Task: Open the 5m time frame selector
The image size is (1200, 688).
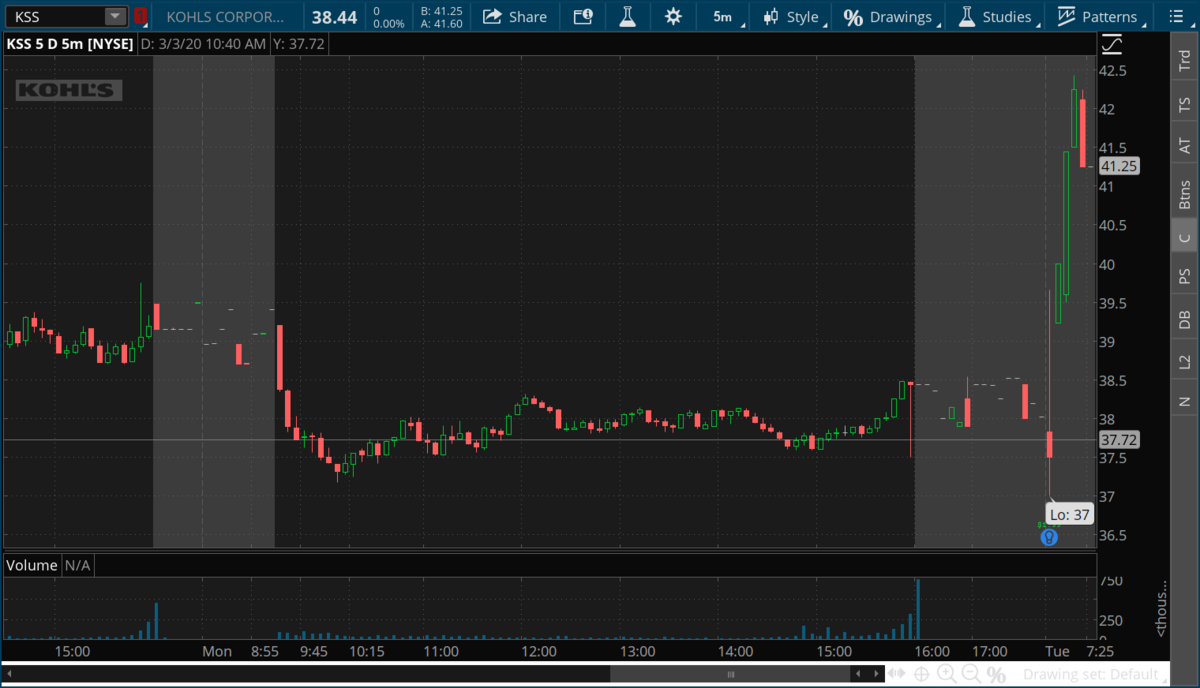Action: [x=722, y=17]
